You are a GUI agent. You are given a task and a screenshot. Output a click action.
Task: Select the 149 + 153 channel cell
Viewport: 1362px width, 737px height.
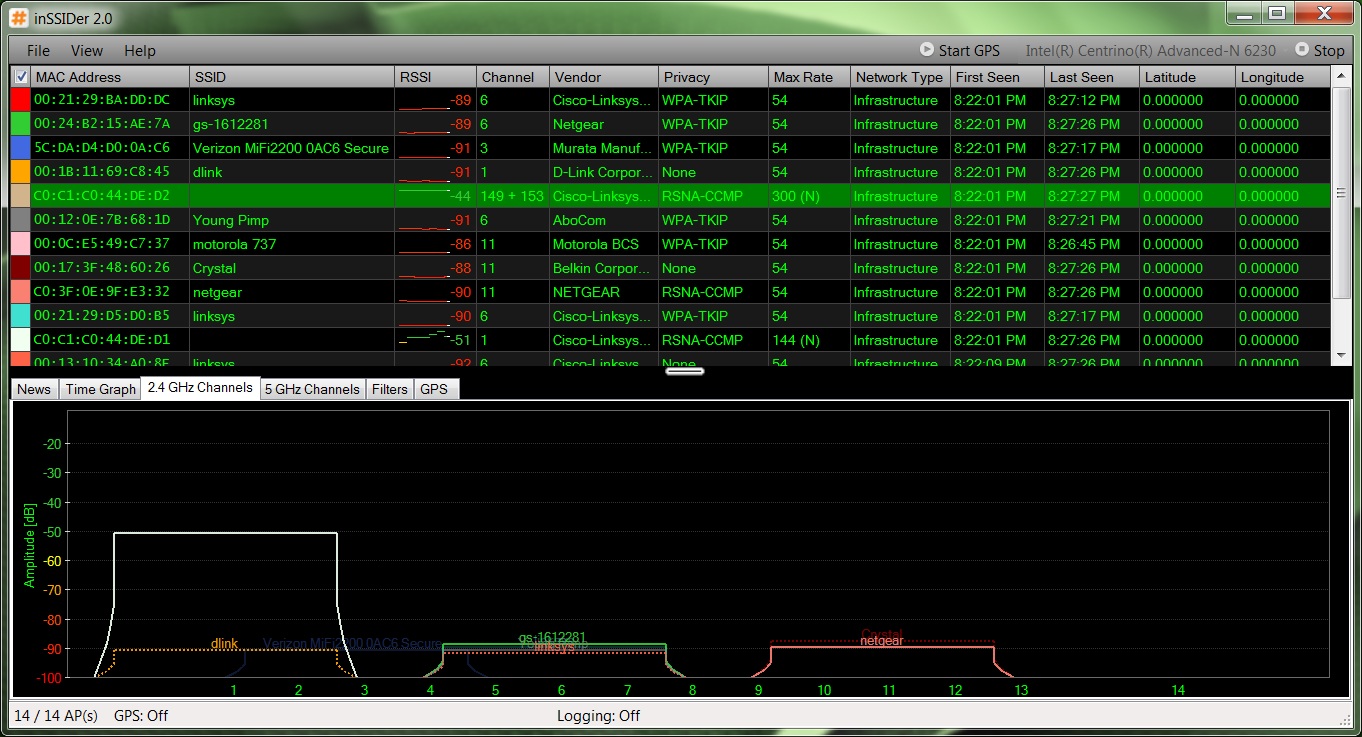click(x=512, y=196)
